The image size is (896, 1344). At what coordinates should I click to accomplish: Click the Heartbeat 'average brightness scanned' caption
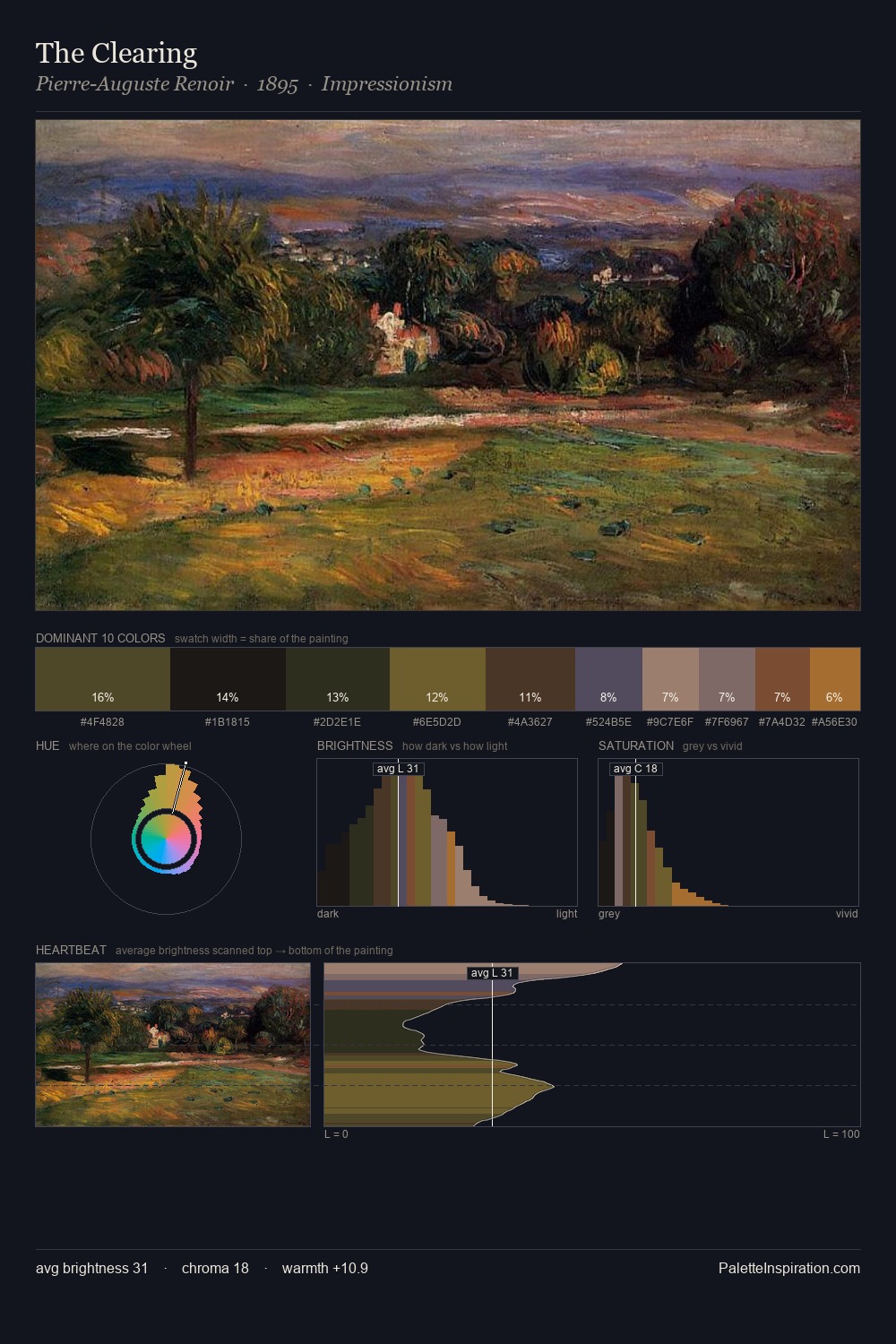click(254, 951)
